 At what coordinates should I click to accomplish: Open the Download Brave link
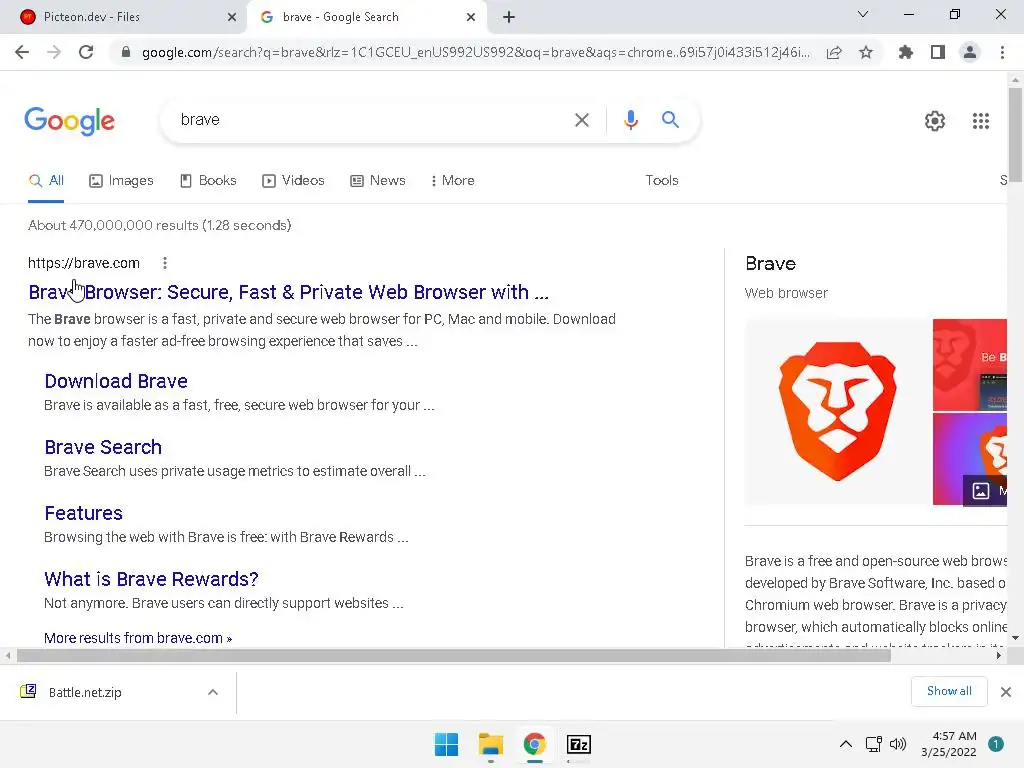click(x=116, y=381)
